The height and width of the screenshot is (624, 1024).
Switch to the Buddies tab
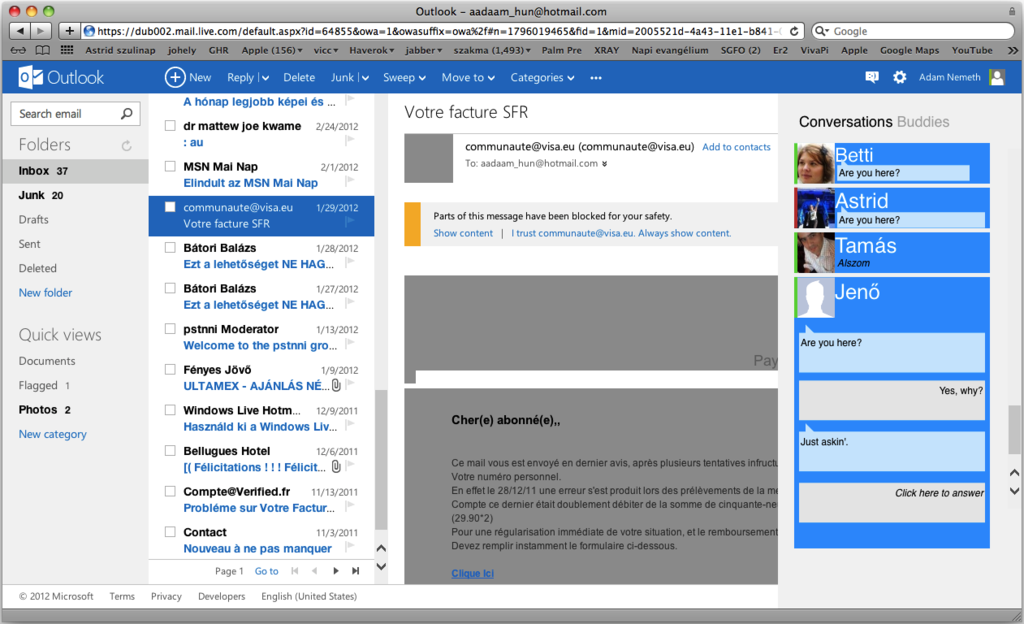pos(923,122)
